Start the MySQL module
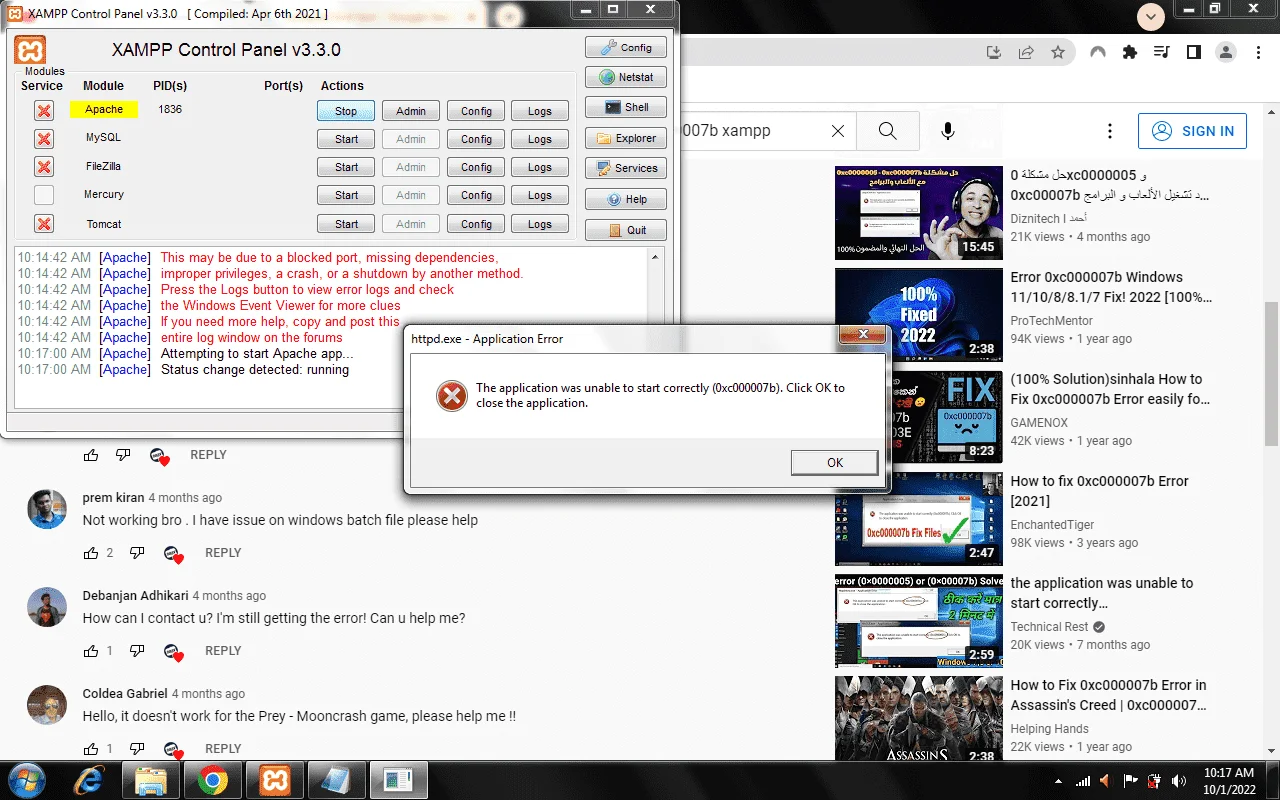 point(346,139)
